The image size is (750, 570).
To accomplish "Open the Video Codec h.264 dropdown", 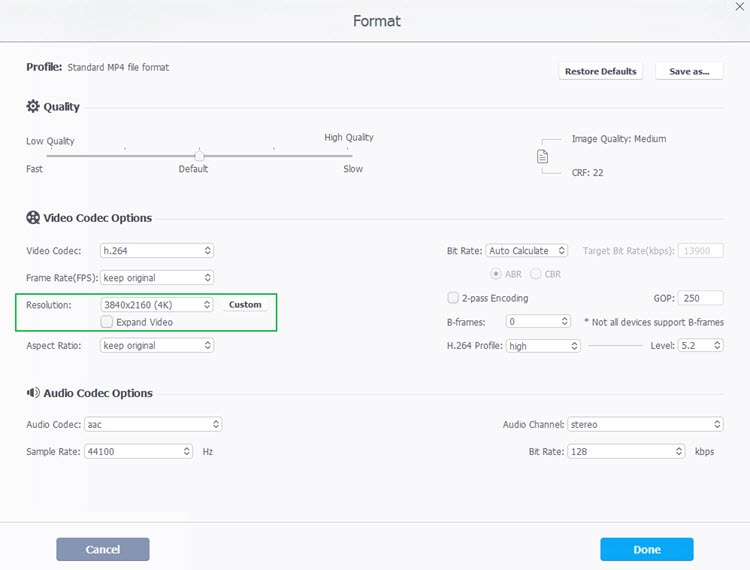I will click(157, 251).
